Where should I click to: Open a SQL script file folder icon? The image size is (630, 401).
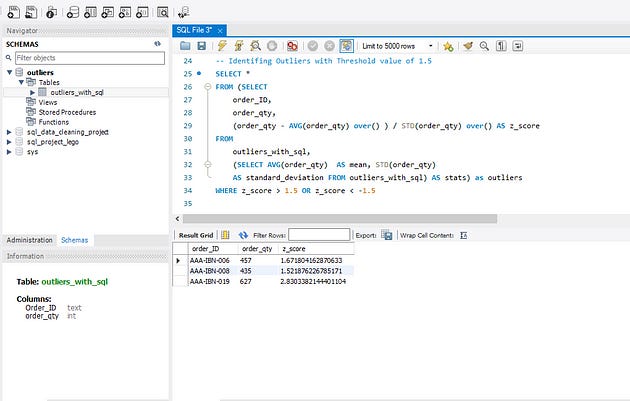click(x=184, y=46)
